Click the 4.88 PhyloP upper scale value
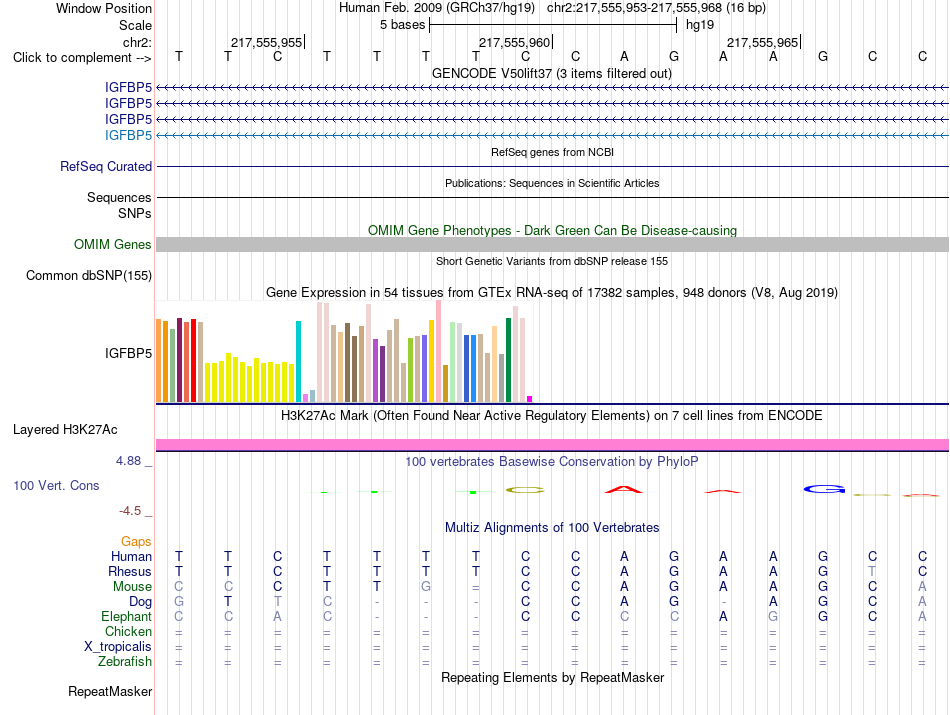Screen dimensions: 950x715 pyautogui.click(x=128, y=461)
